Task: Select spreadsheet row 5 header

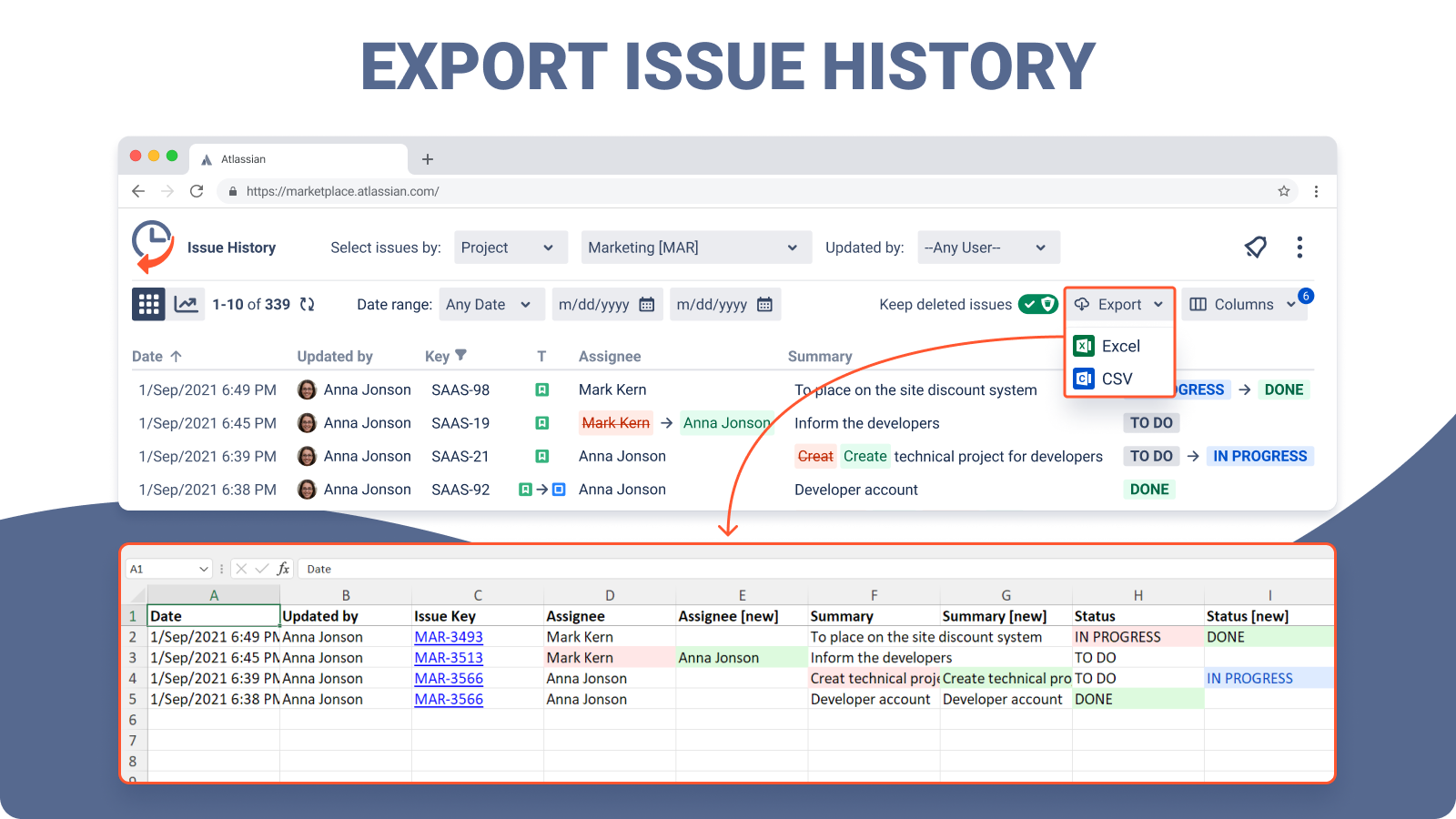Action: (134, 700)
